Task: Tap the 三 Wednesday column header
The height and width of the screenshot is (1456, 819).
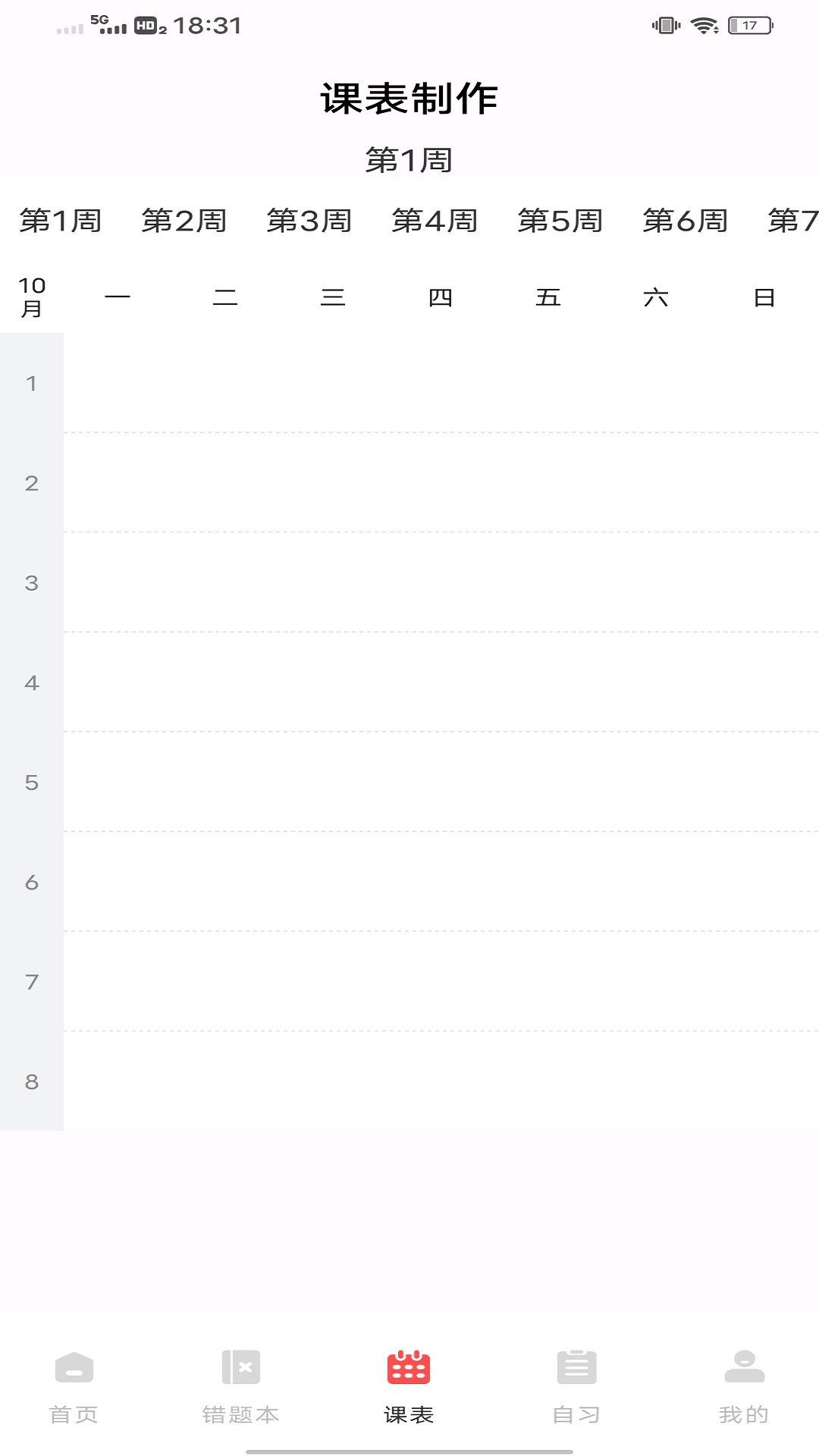Action: click(333, 297)
